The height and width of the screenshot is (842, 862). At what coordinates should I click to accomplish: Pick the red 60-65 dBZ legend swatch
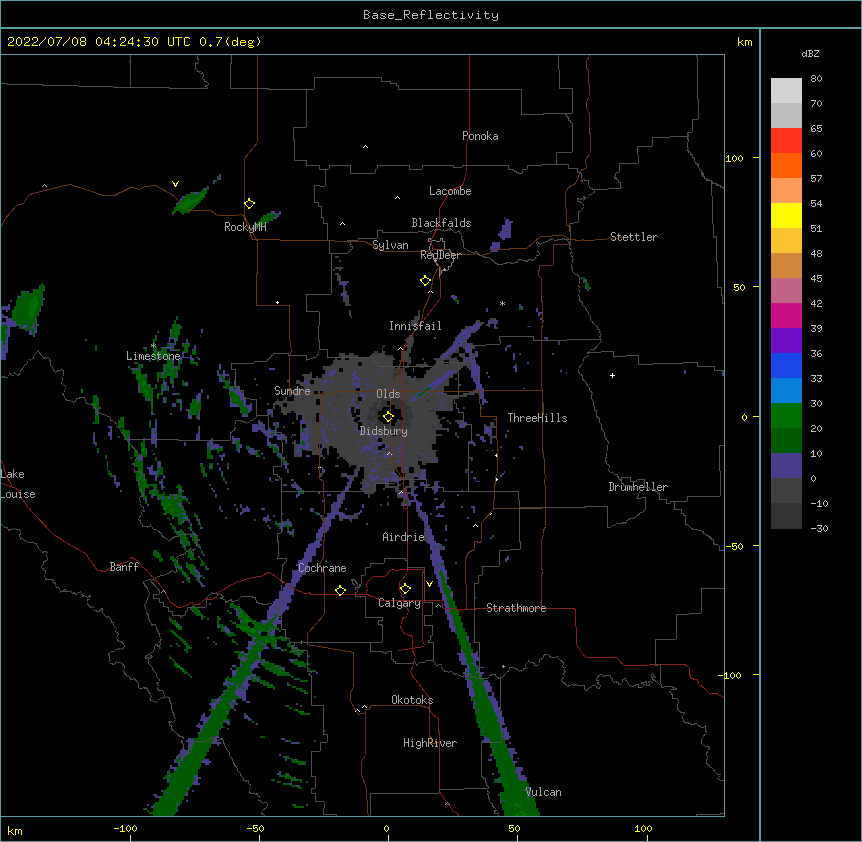786,141
